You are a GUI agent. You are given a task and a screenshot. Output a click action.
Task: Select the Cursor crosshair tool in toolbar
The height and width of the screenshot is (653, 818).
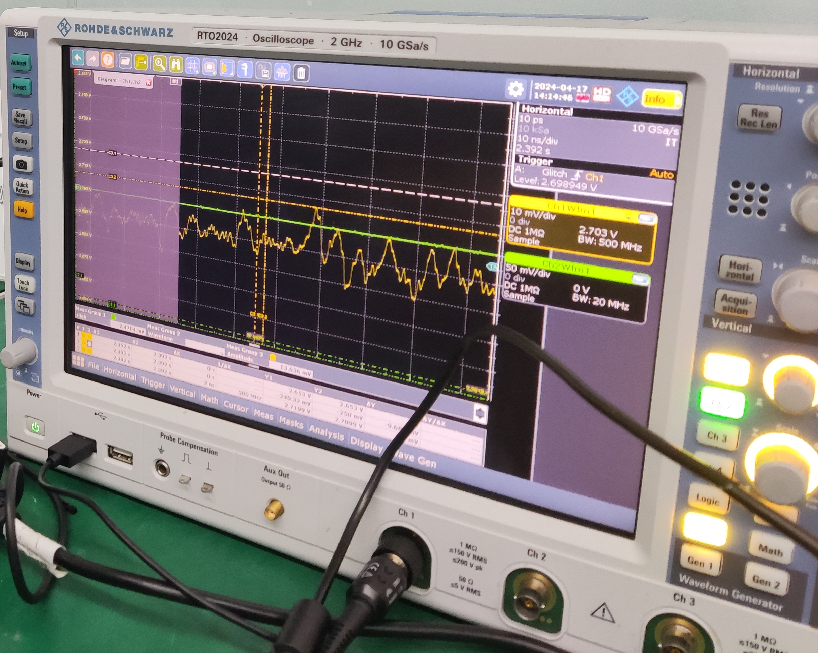pos(193,66)
